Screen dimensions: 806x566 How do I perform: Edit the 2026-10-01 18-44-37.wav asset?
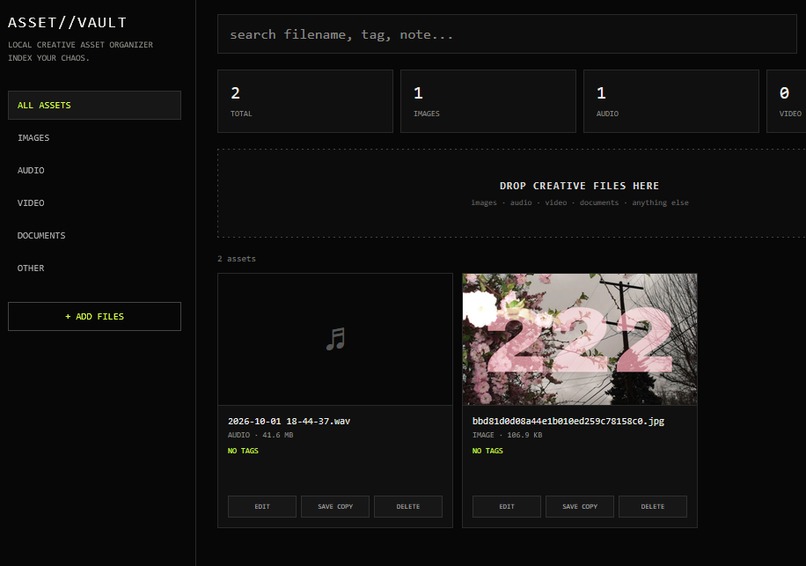point(262,506)
